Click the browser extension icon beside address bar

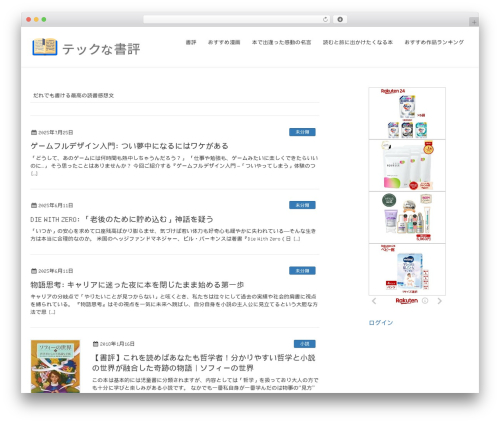point(340,19)
